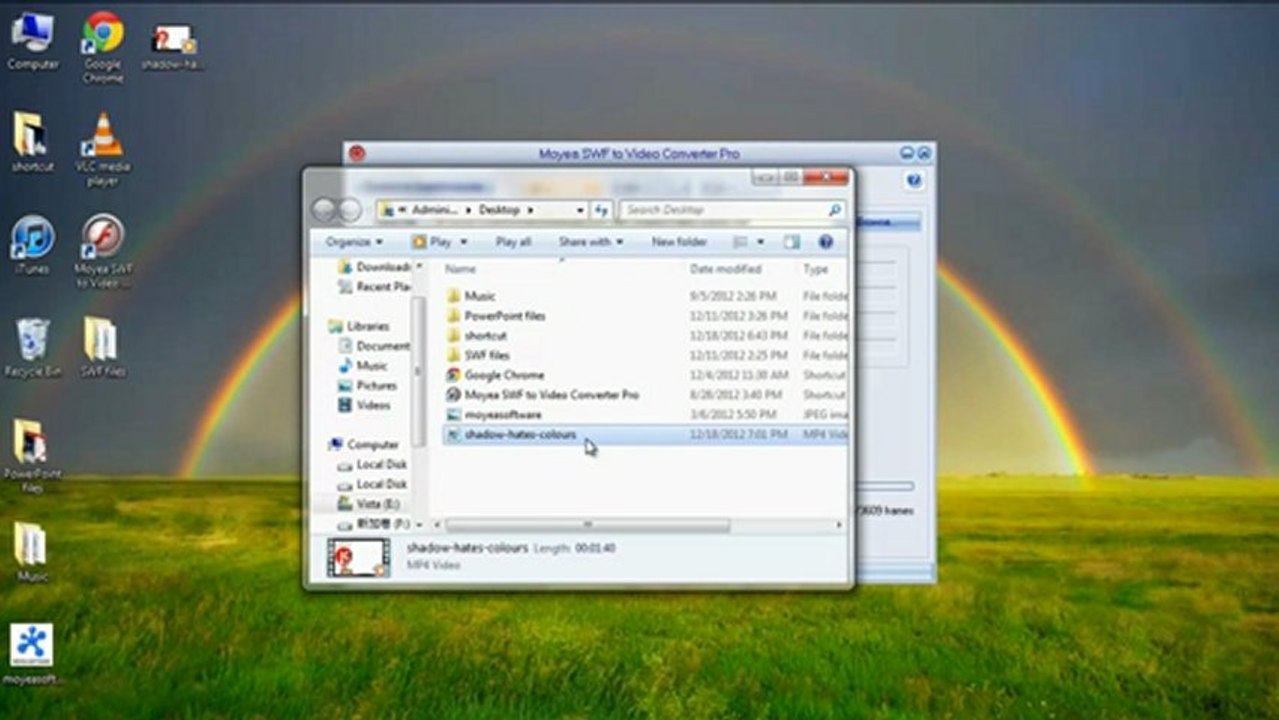1279x720 pixels.
Task: Click the Desktop segment in the address bar
Action: (499, 210)
